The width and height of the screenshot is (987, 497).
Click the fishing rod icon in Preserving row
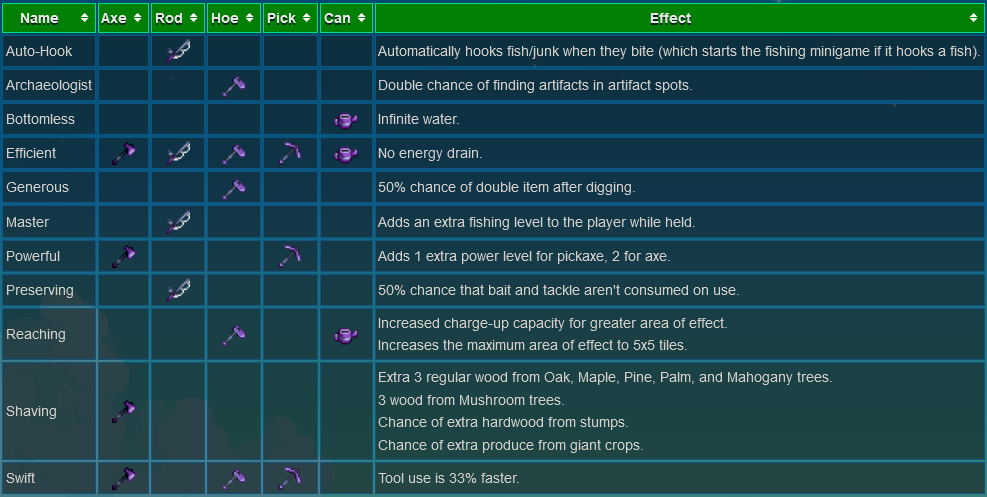pyautogui.click(x=178, y=290)
